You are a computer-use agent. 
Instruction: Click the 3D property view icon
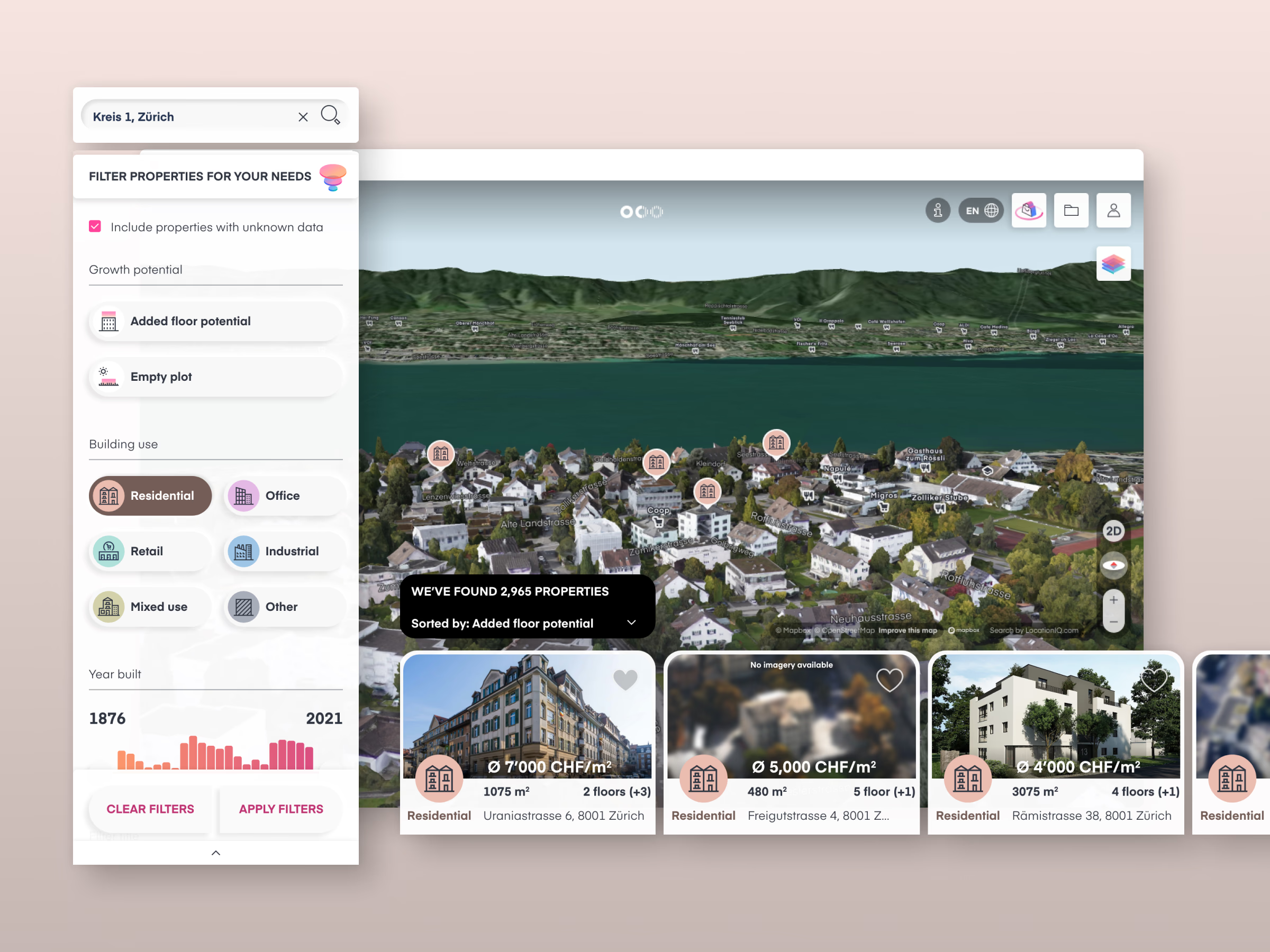[1028, 210]
